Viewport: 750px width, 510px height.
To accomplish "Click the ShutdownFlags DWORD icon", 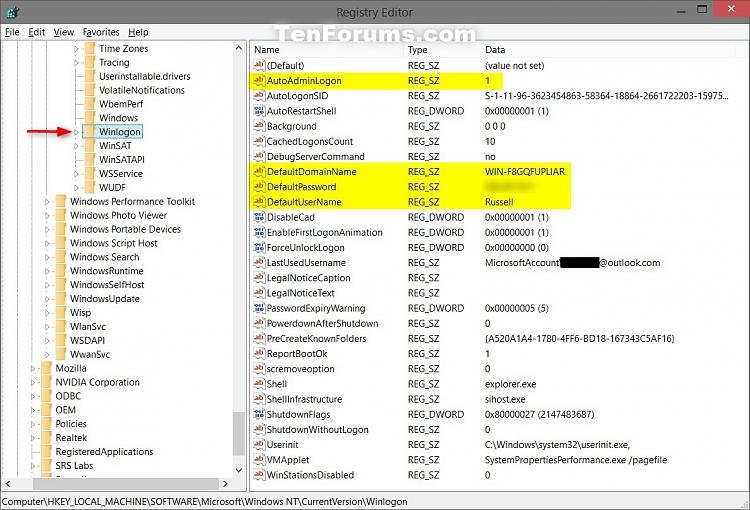I will tap(259, 414).
